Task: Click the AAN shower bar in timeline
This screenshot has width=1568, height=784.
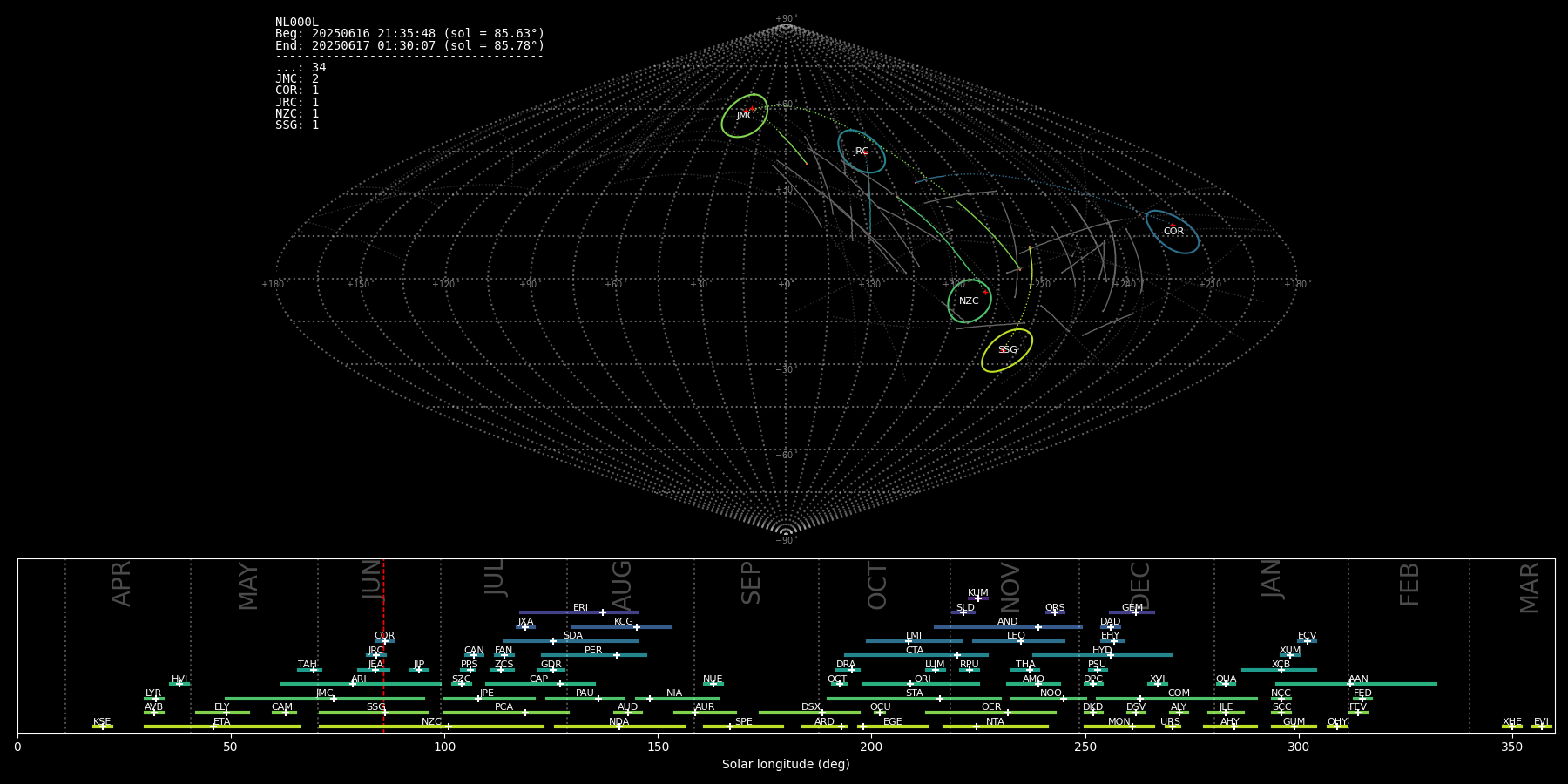Action: (1356, 684)
